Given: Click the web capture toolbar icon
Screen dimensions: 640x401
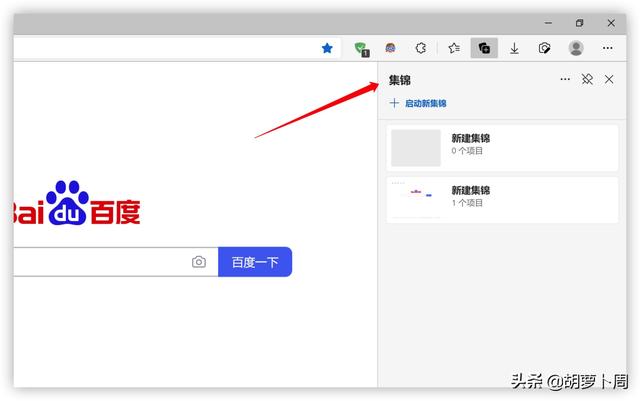Looking at the screenshot, I should point(544,48).
